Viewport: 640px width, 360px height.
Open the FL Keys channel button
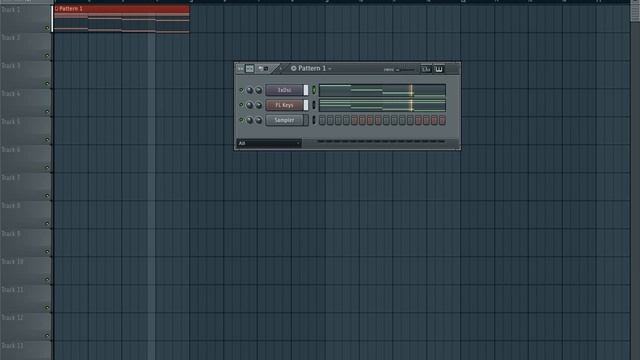click(x=284, y=105)
